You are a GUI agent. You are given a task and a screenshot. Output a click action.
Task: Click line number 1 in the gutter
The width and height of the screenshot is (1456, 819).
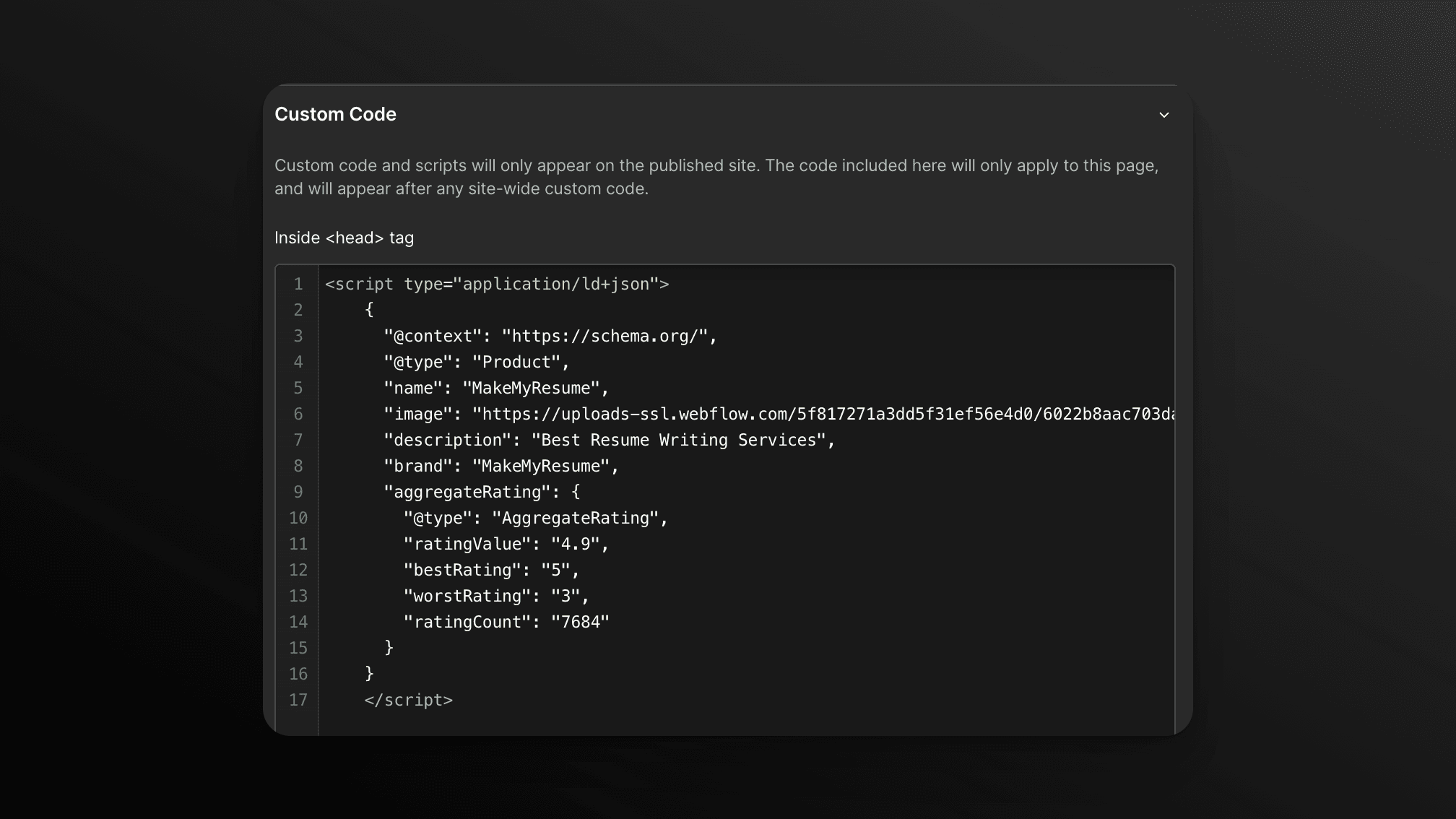click(298, 284)
